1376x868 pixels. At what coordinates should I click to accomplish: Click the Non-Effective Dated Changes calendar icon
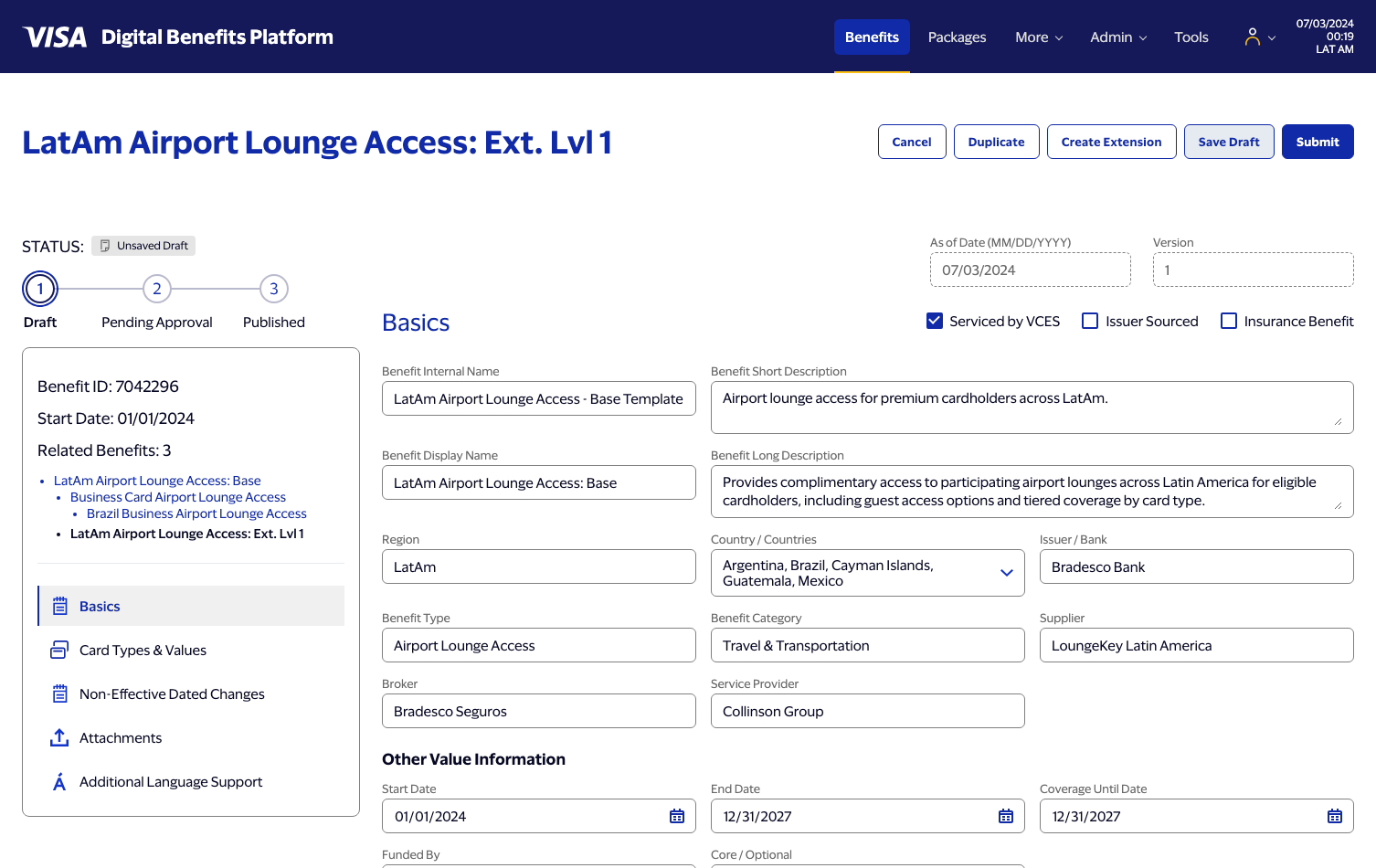tap(59, 693)
